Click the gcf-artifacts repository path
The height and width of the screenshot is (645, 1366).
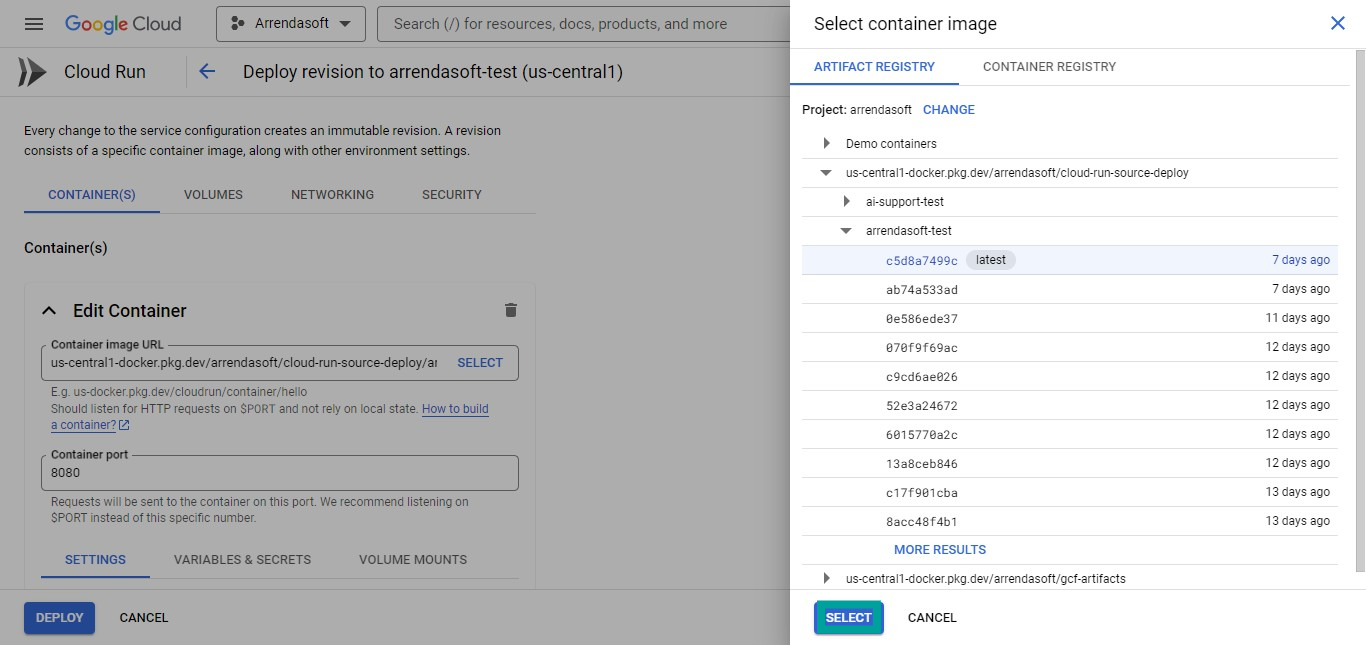click(986, 579)
